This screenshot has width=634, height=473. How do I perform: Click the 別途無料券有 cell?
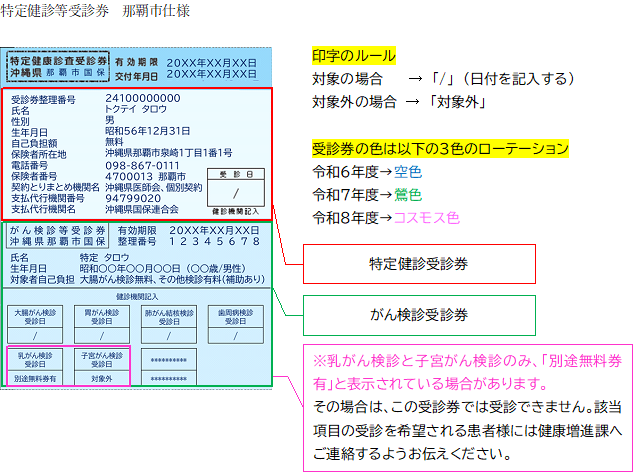click(x=35, y=379)
